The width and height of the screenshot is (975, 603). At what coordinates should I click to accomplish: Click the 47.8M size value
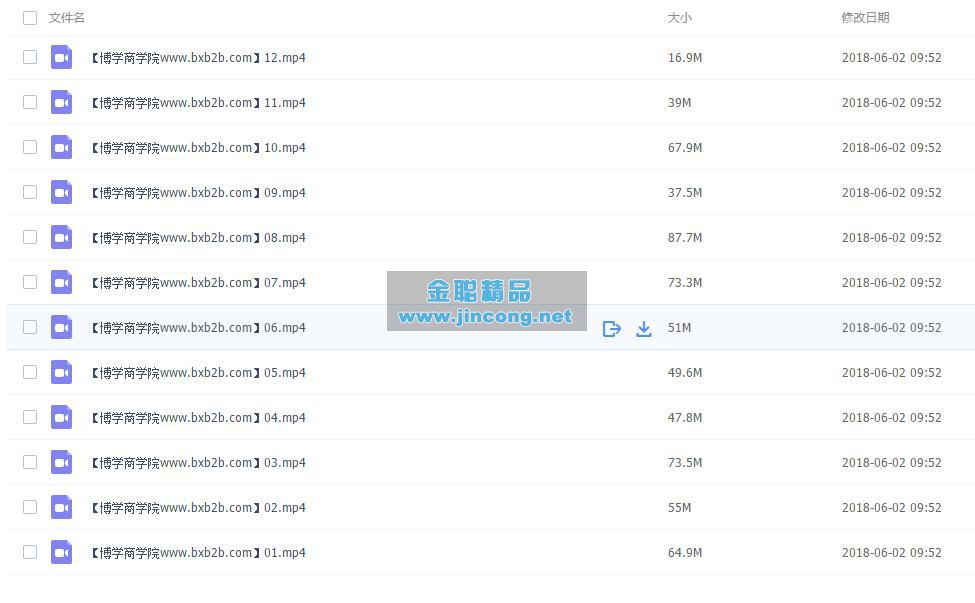coord(685,418)
